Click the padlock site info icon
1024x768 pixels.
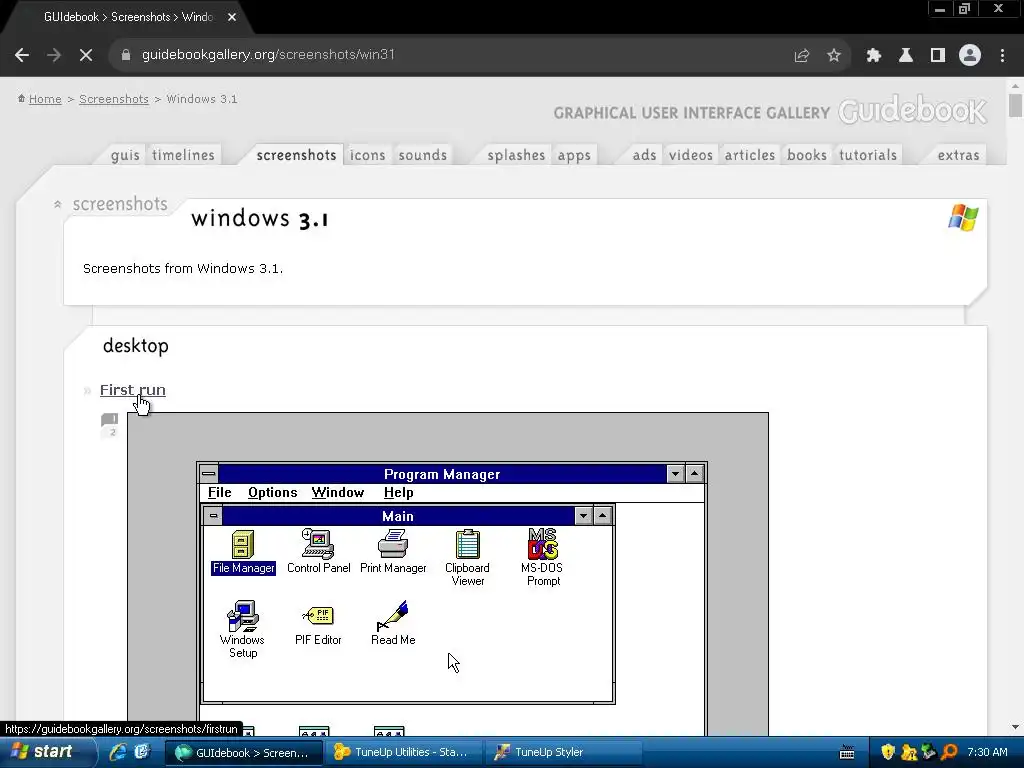pyautogui.click(x=126, y=55)
